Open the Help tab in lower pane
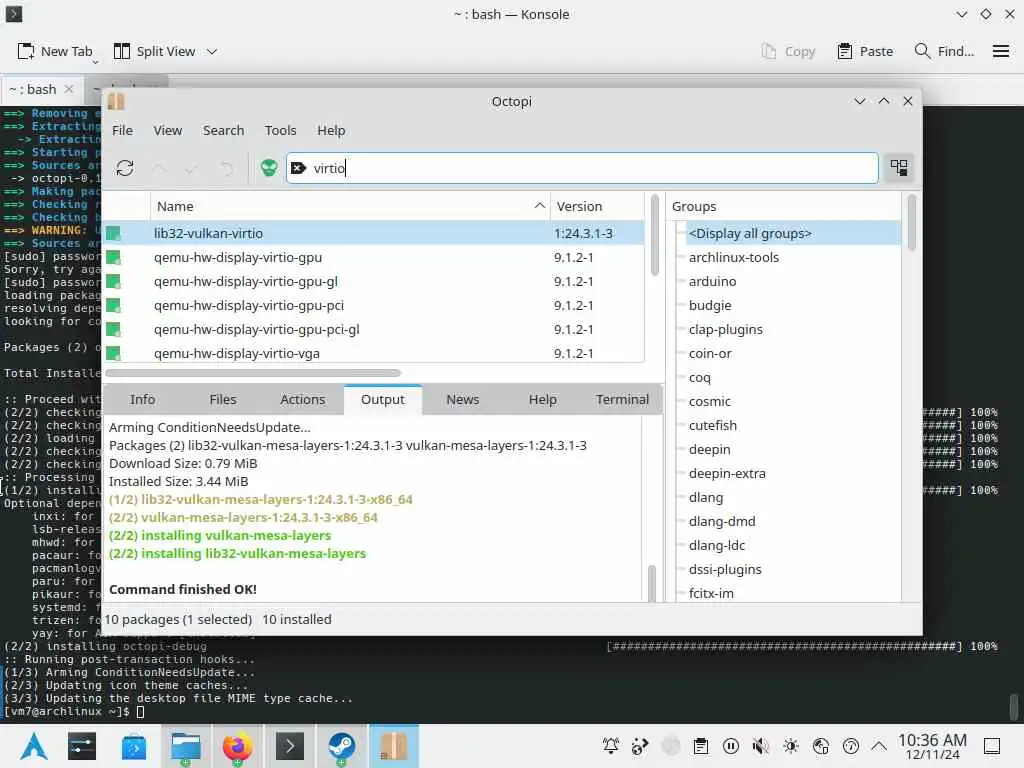The width and height of the screenshot is (1024, 768). coord(543,399)
